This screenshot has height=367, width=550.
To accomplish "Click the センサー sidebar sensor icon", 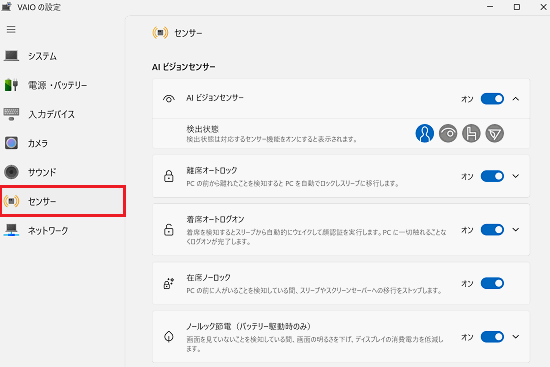I will point(11,201).
